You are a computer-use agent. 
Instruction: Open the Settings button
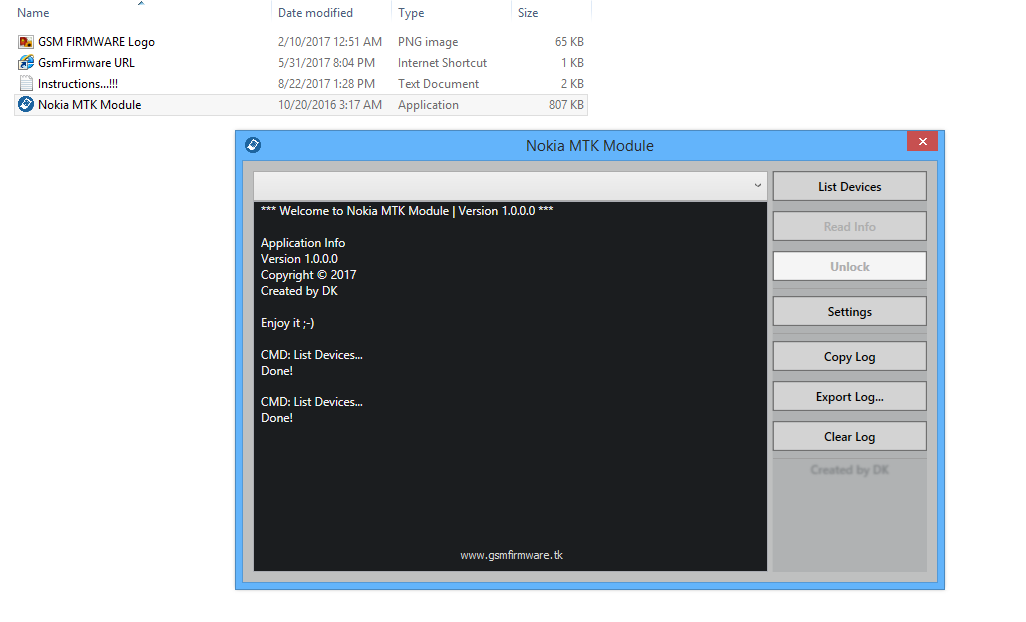(849, 311)
